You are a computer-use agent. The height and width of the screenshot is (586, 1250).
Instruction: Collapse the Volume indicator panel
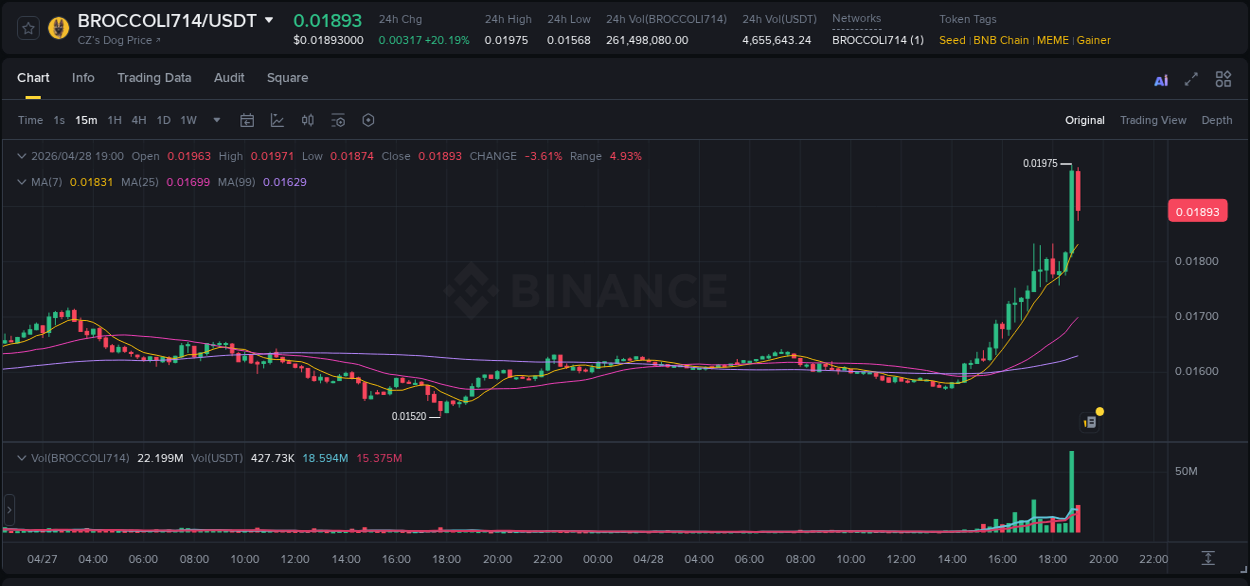pos(22,457)
